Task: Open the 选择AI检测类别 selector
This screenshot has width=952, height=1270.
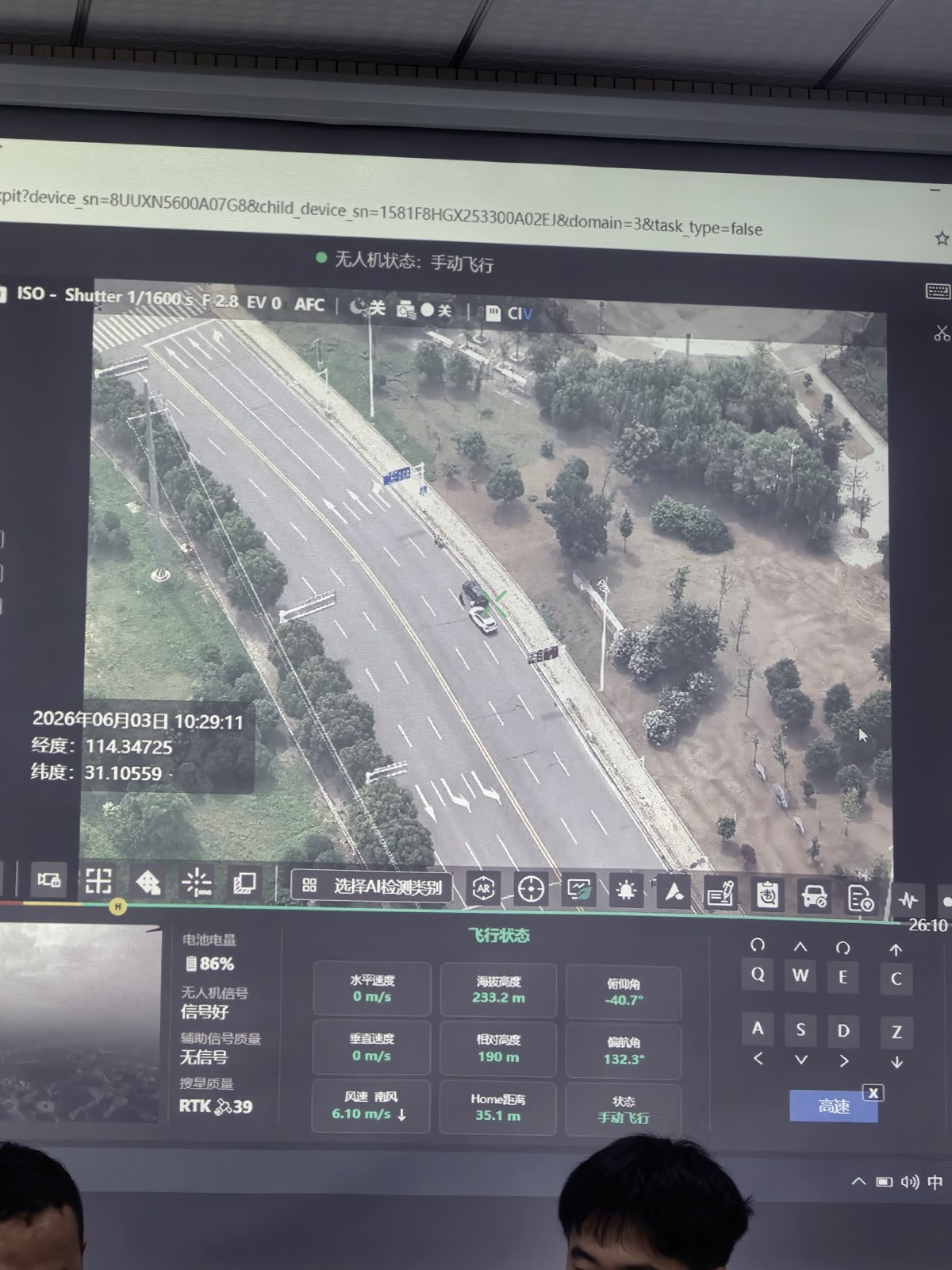Action: pos(372,886)
